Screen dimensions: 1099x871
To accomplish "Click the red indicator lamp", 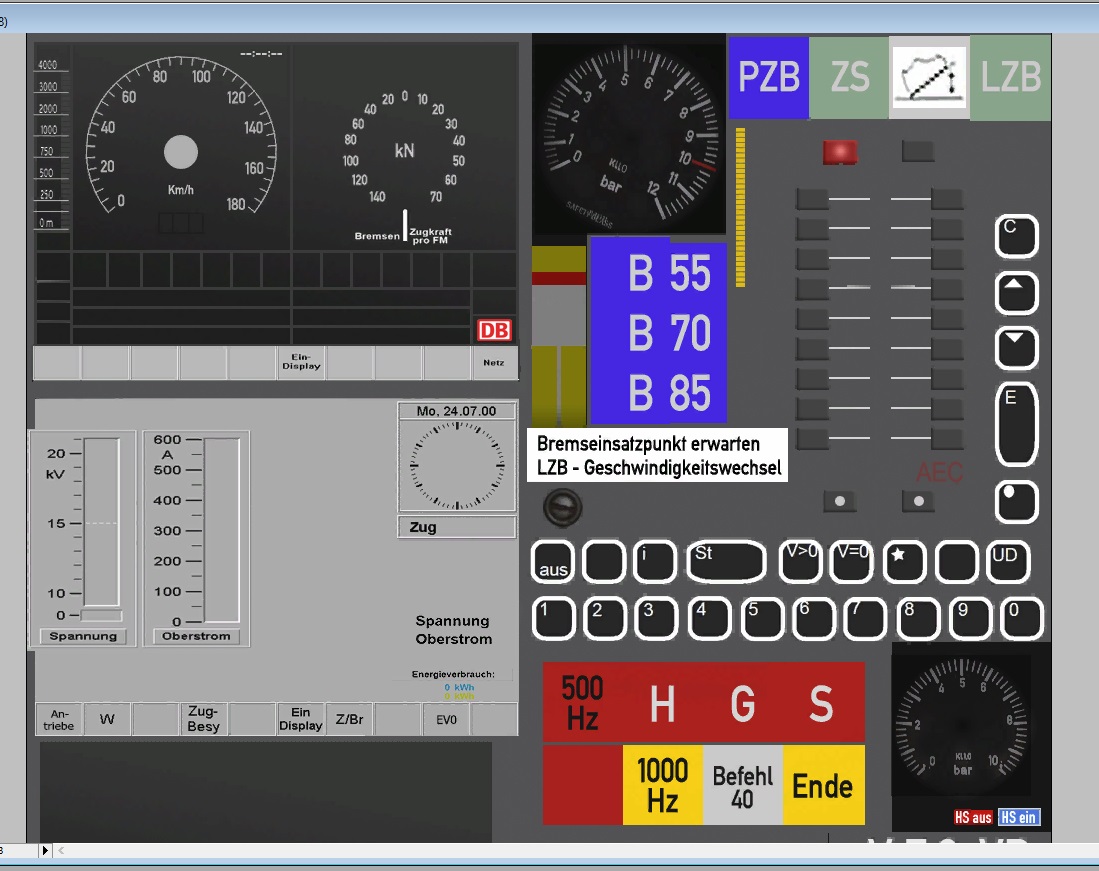I will (x=841, y=152).
